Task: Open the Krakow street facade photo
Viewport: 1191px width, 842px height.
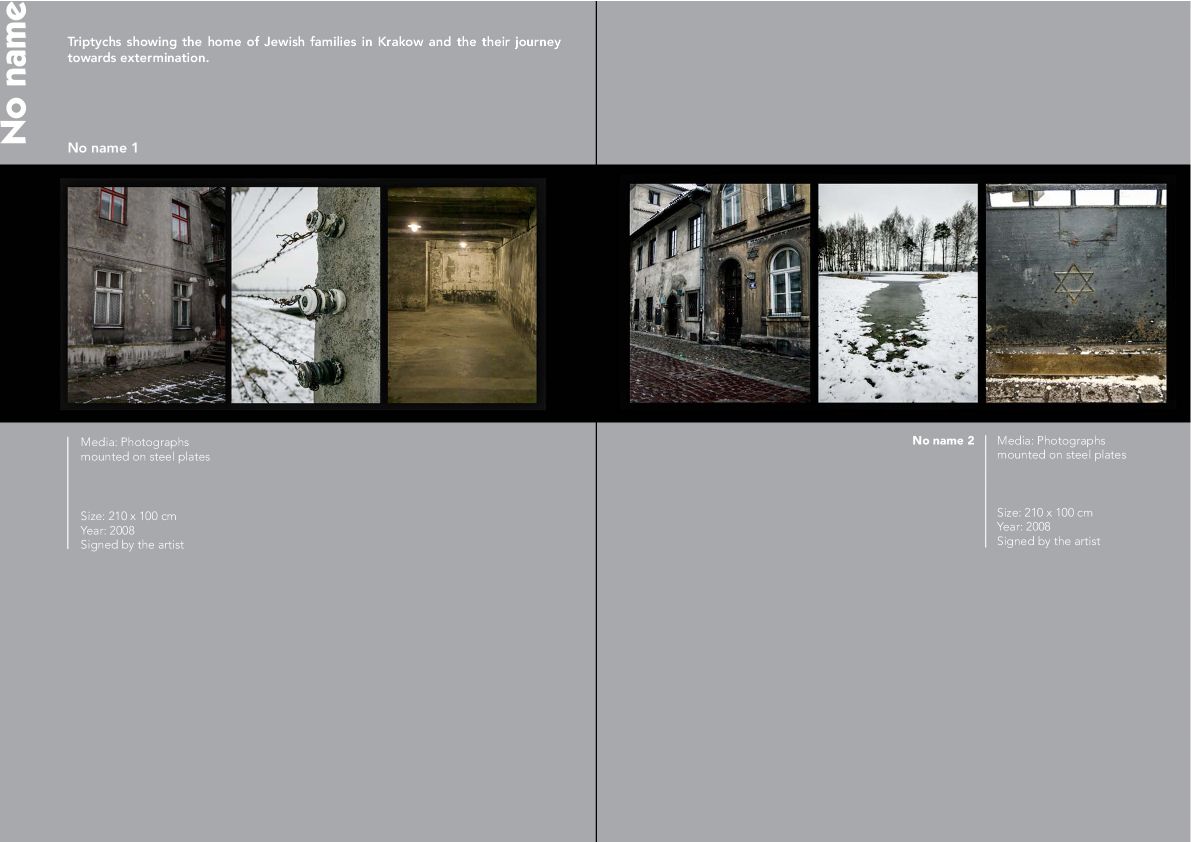Action: 719,293
